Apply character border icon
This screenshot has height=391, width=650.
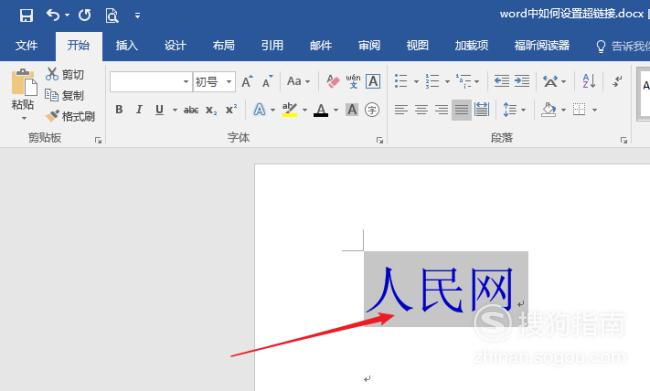click(373, 81)
